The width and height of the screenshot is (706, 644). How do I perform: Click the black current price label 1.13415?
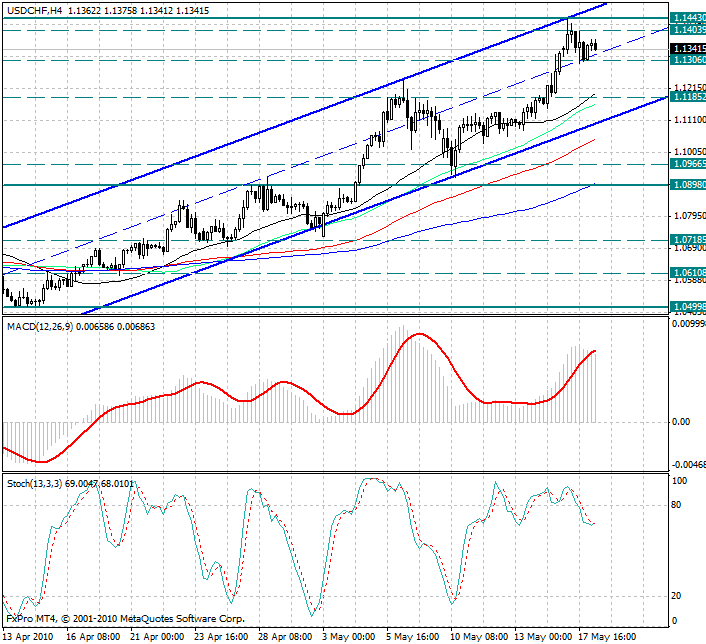688,48
